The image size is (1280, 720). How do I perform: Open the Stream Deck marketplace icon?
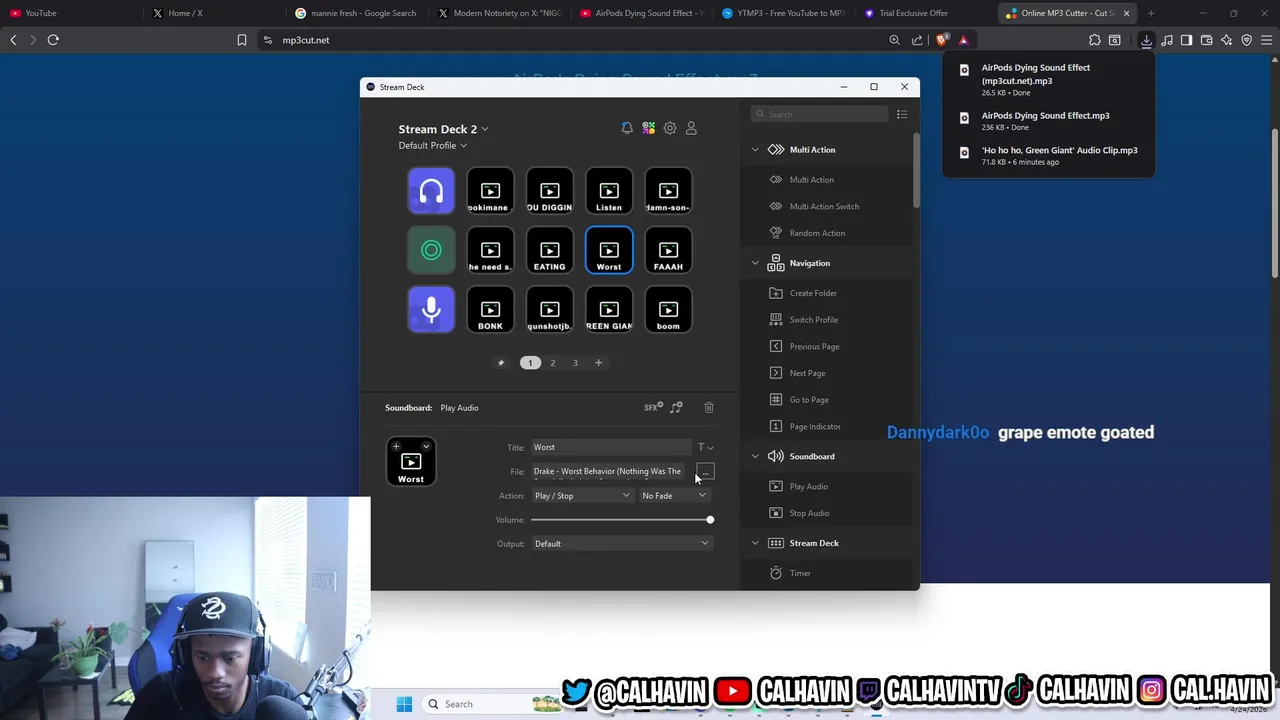tap(649, 128)
